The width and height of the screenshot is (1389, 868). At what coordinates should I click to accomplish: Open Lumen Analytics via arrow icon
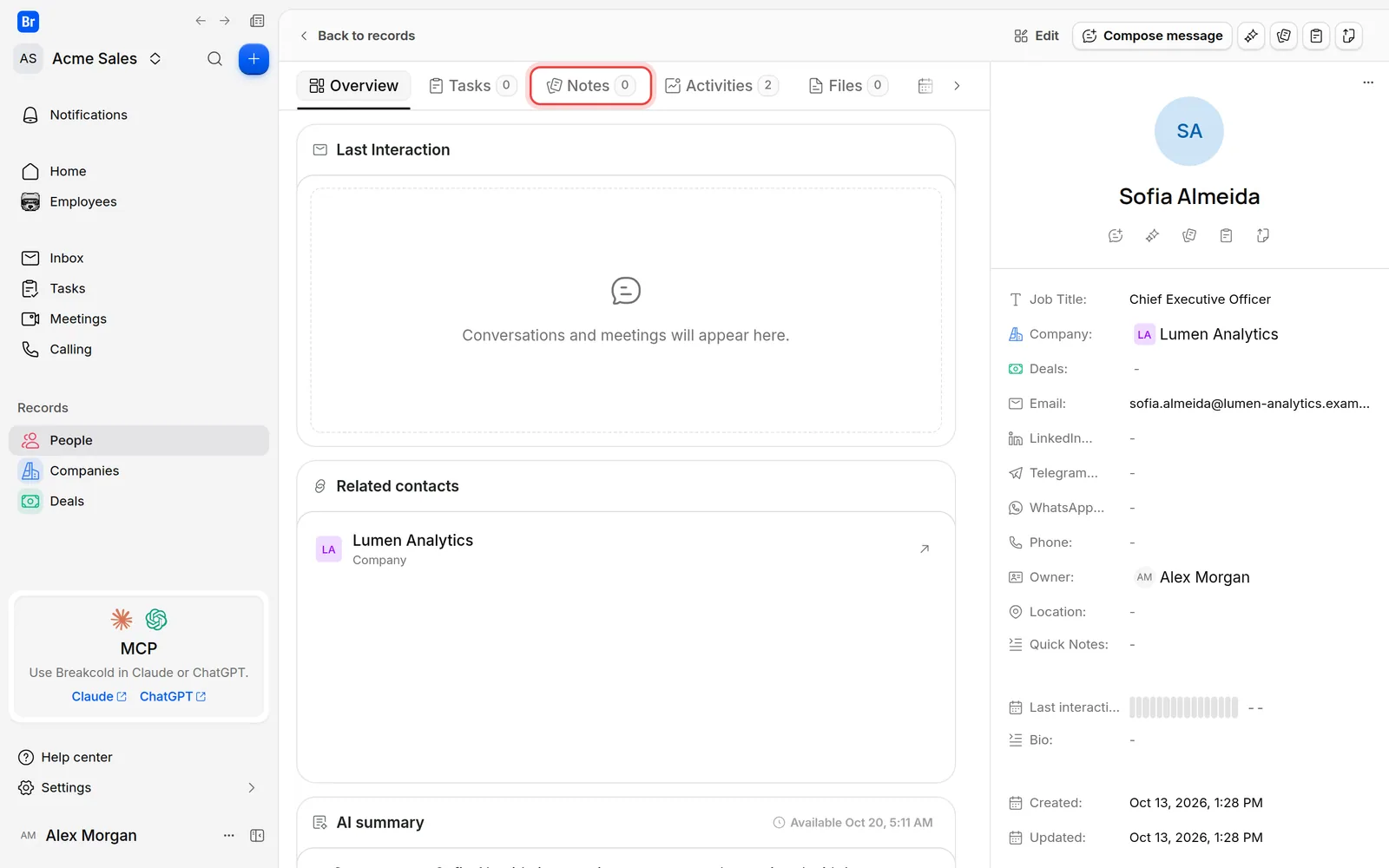tap(925, 549)
